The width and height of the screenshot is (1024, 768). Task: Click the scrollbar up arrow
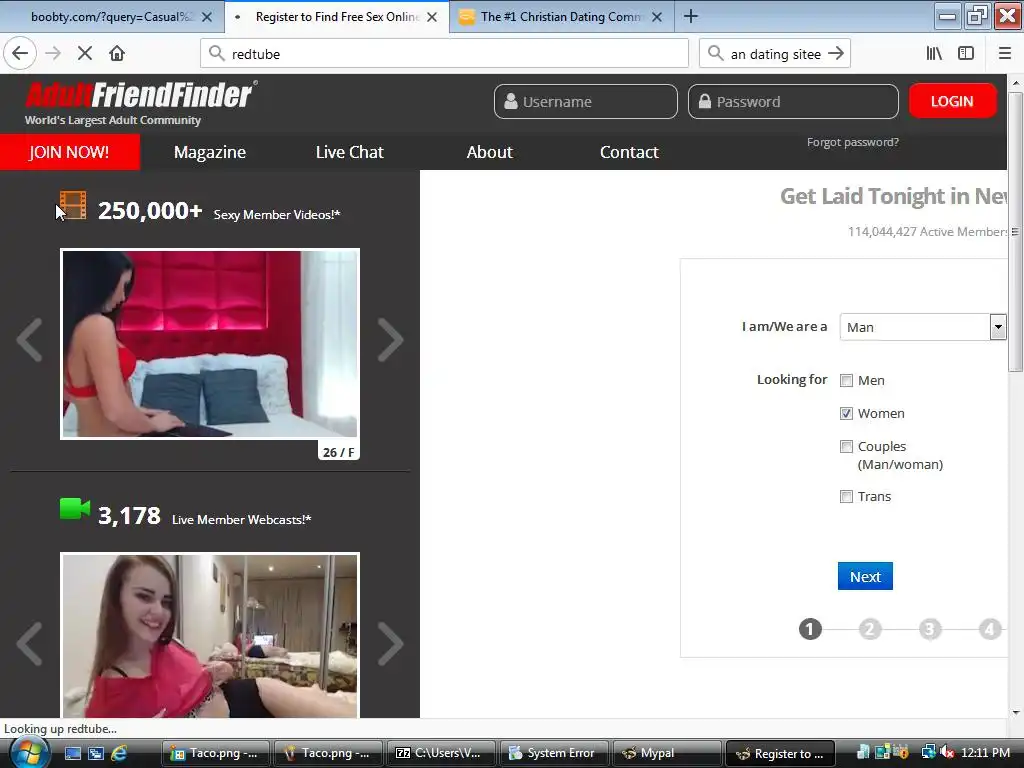[1016, 83]
